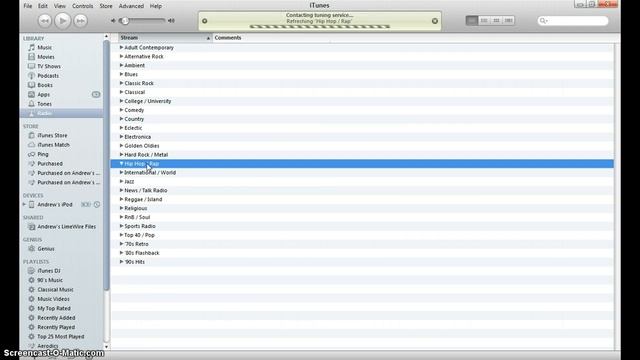Click the Next track button

pyautogui.click(x=81, y=21)
